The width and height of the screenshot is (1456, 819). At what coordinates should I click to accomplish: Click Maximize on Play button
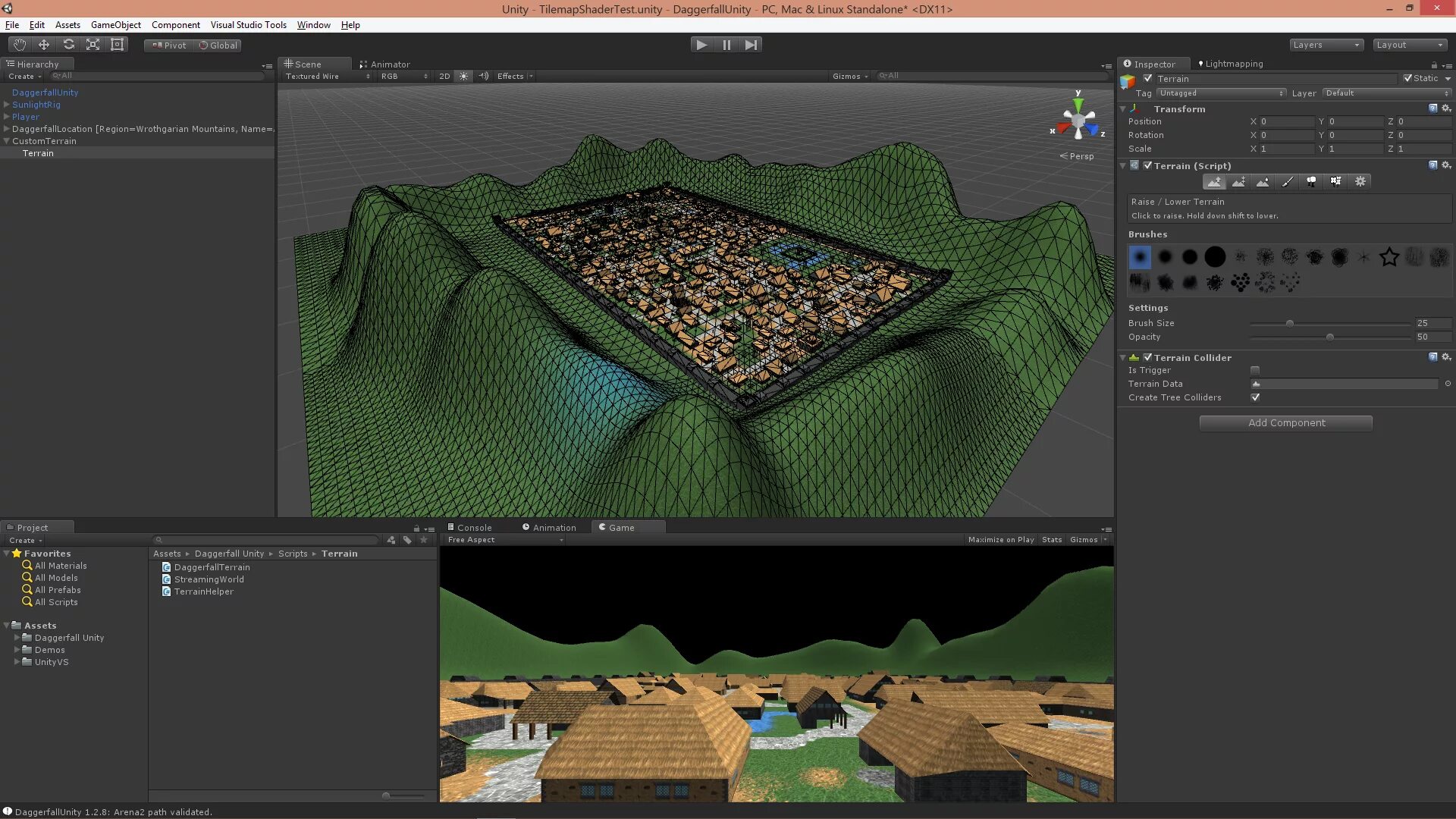(x=1001, y=540)
